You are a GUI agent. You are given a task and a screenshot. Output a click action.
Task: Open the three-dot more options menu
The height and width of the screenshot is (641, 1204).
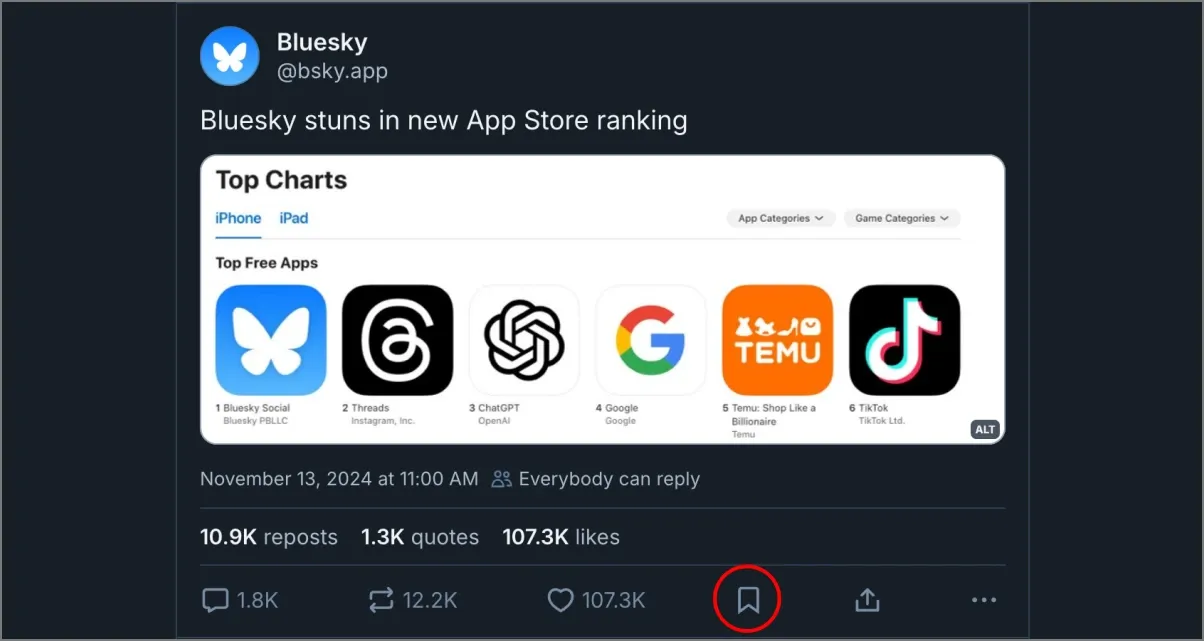[x=984, y=600]
